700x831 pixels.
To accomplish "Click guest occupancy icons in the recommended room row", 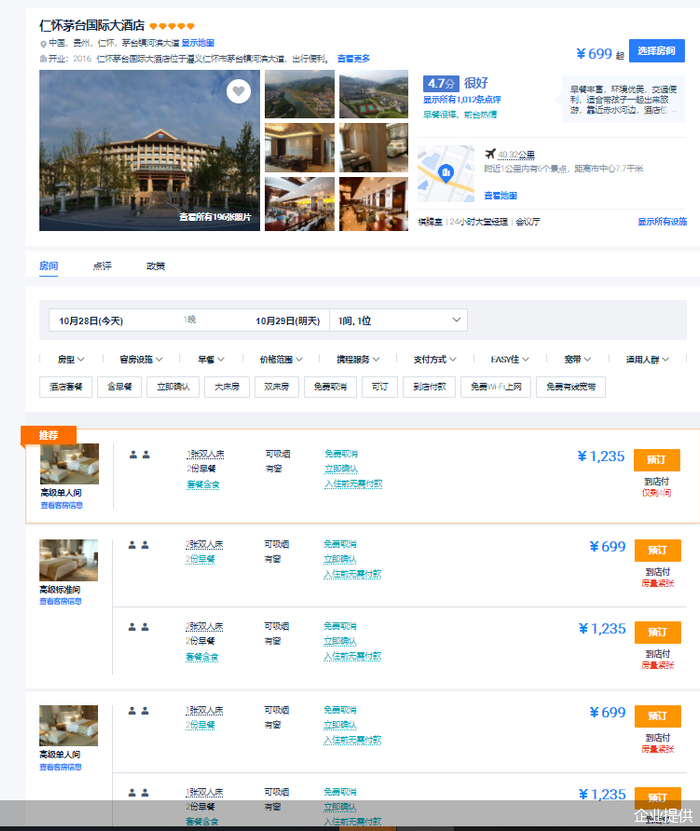I will (139, 454).
